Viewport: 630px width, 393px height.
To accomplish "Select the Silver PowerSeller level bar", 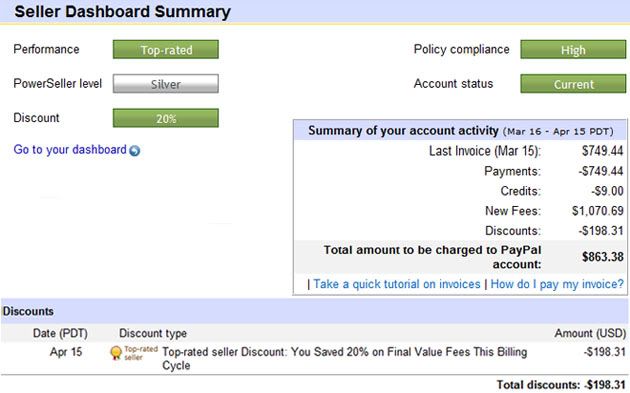I will pos(166,84).
